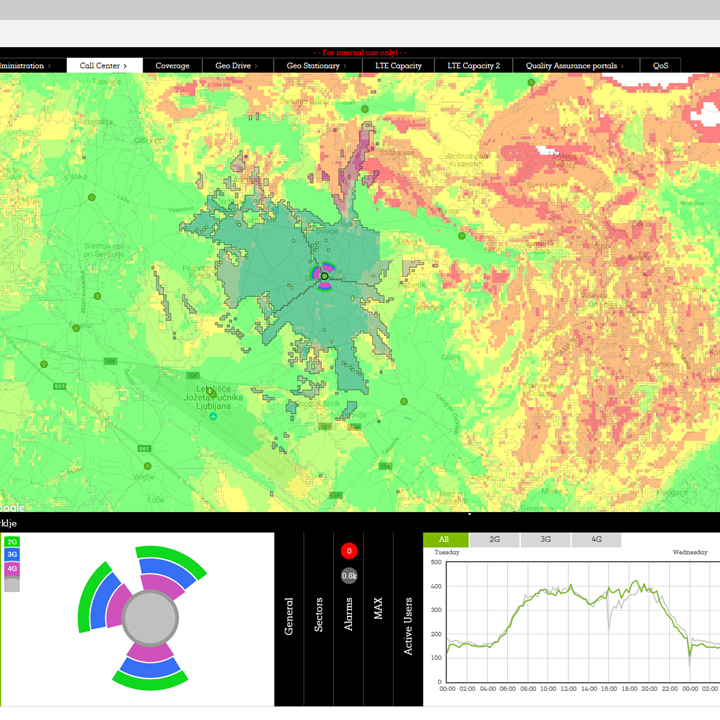This screenshot has height=720, width=720.
Task: Click the green site dot right of coverage area
Action: pyautogui.click(x=462, y=236)
